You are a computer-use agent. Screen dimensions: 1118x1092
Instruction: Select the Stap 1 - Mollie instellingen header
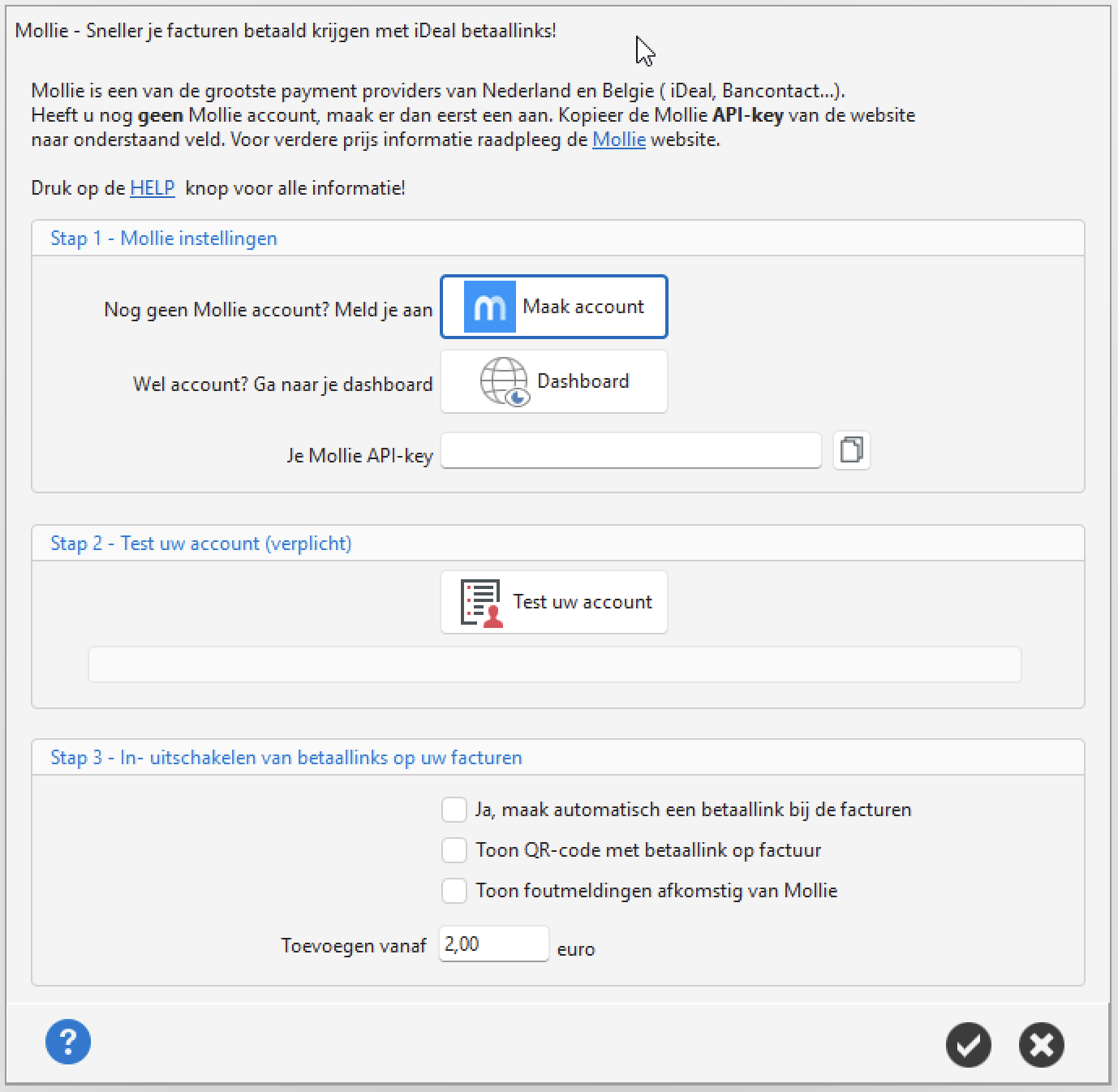point(164,239)
